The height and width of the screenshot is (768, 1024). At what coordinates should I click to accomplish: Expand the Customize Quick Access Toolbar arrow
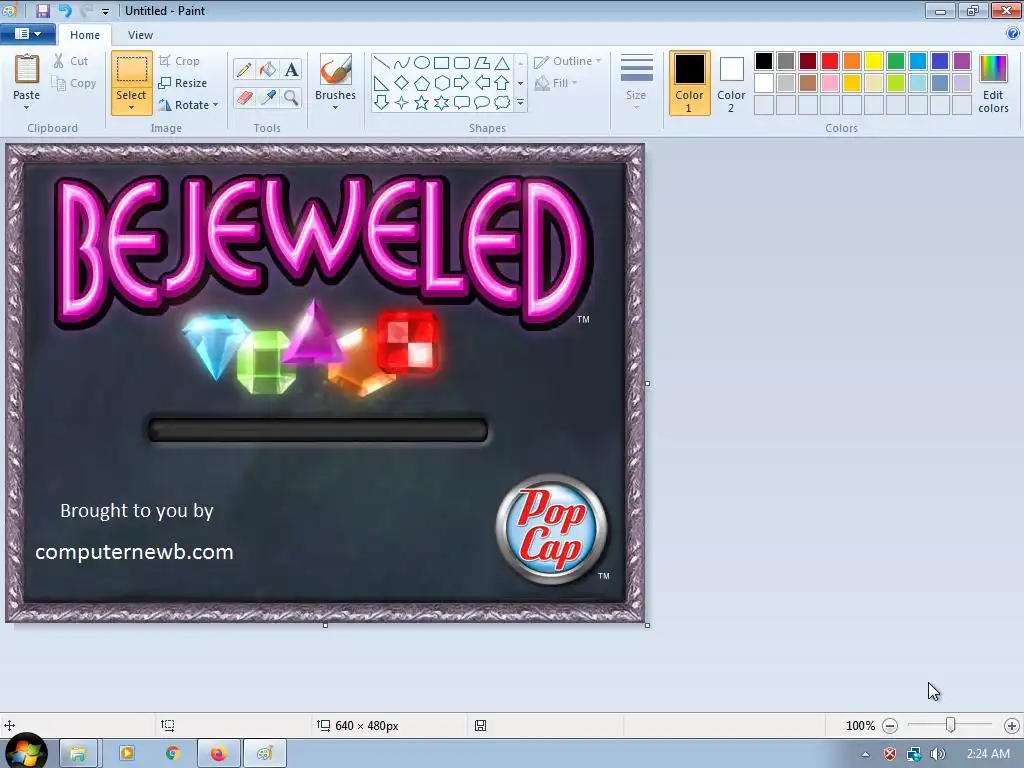tap(105, 11)
